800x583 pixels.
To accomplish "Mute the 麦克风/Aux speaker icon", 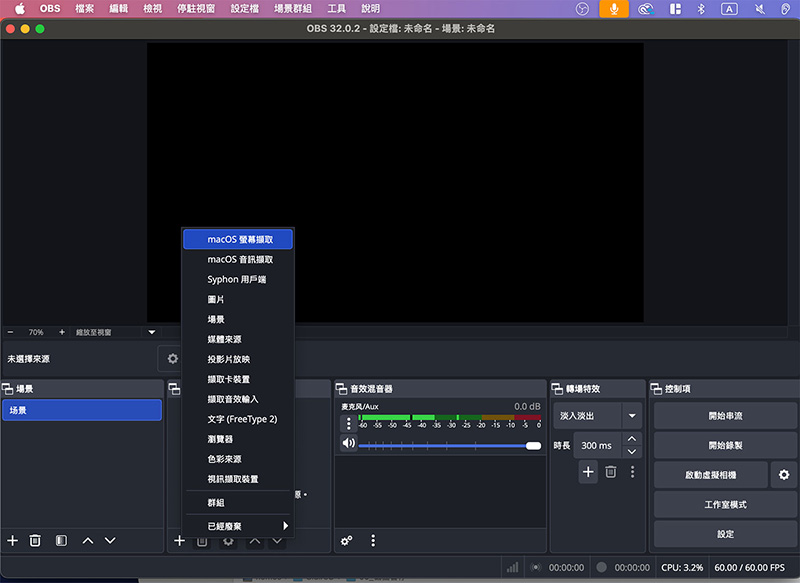I will 348,443.
